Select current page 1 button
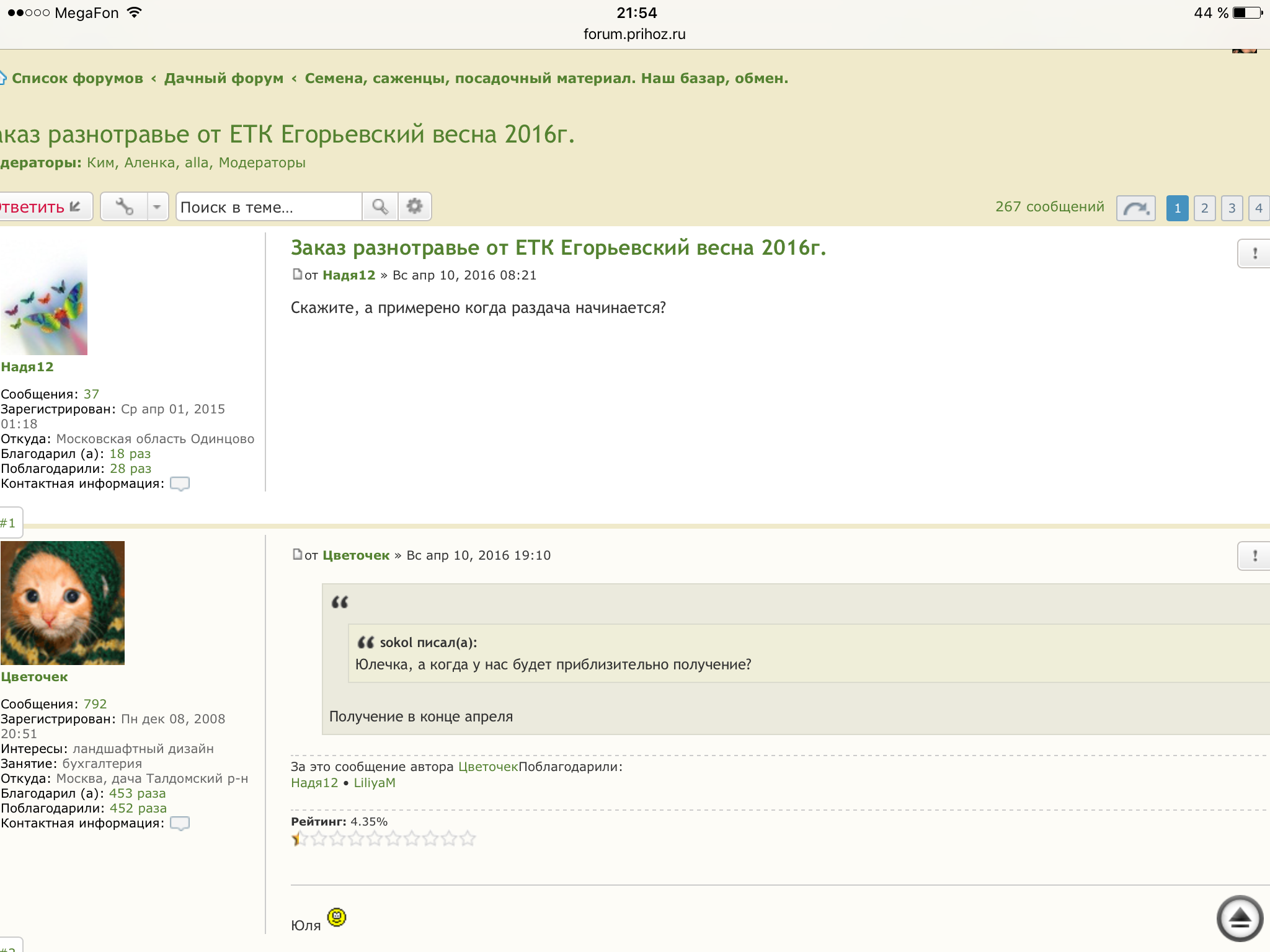Image resolution: width=1270 pixels, height=952 pixels. tap(1178, 208)
